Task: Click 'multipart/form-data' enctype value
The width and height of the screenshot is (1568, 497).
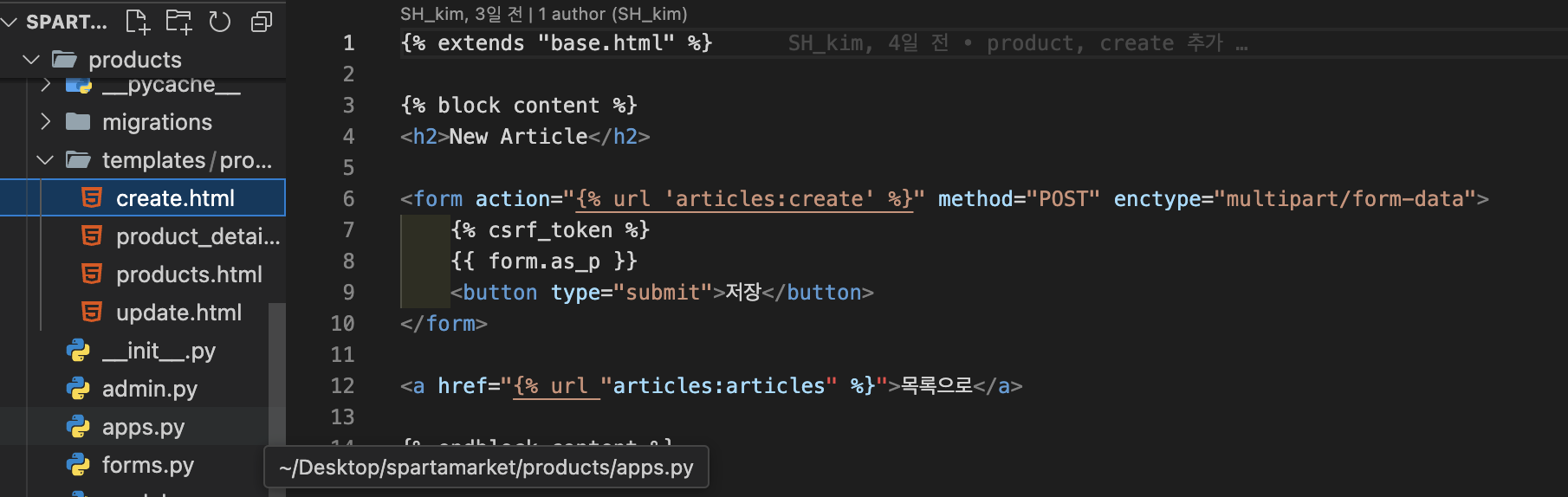Action: pos(1345,199)
